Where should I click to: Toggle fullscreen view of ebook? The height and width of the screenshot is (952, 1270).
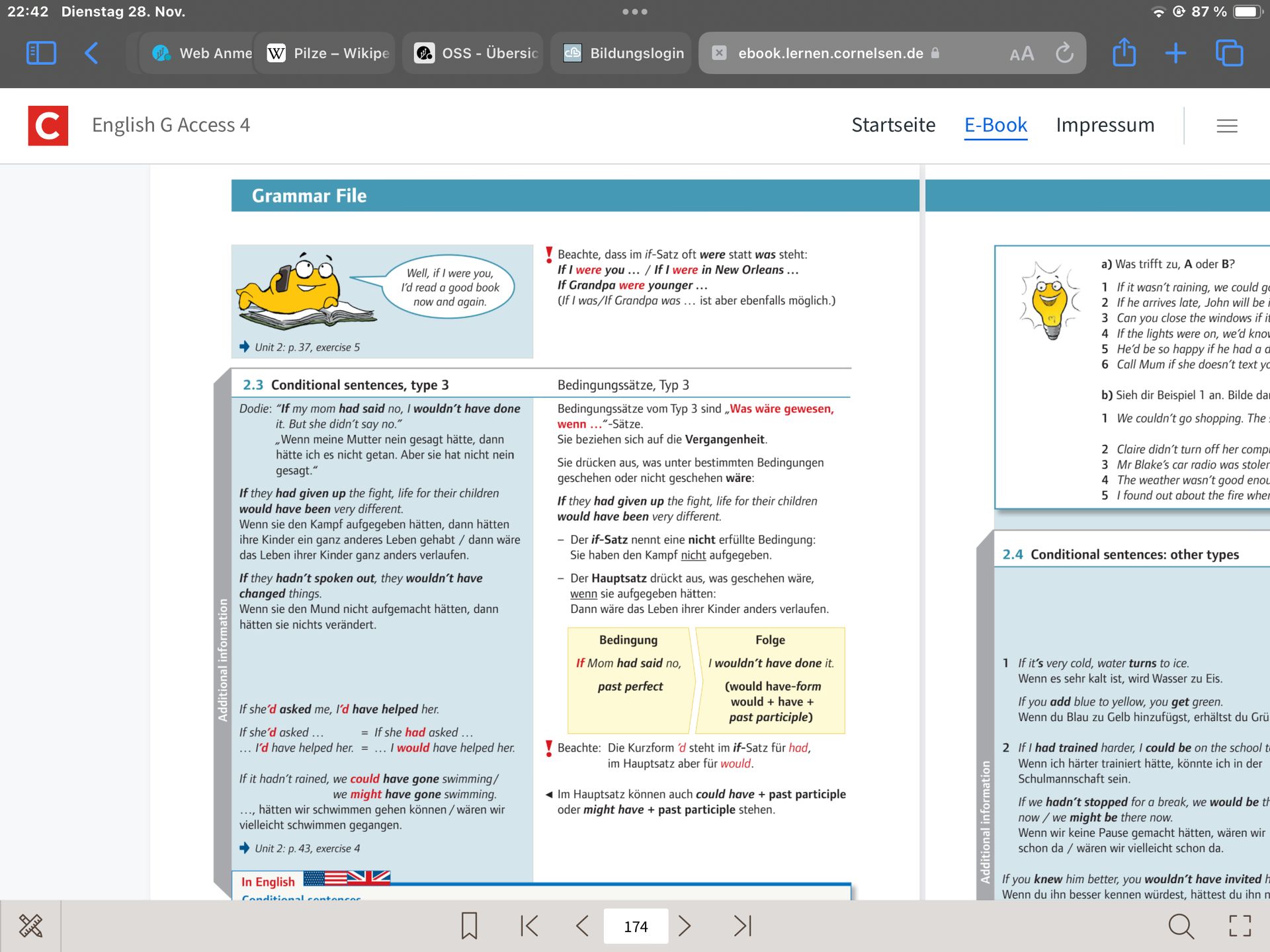tap(1240, 926)
